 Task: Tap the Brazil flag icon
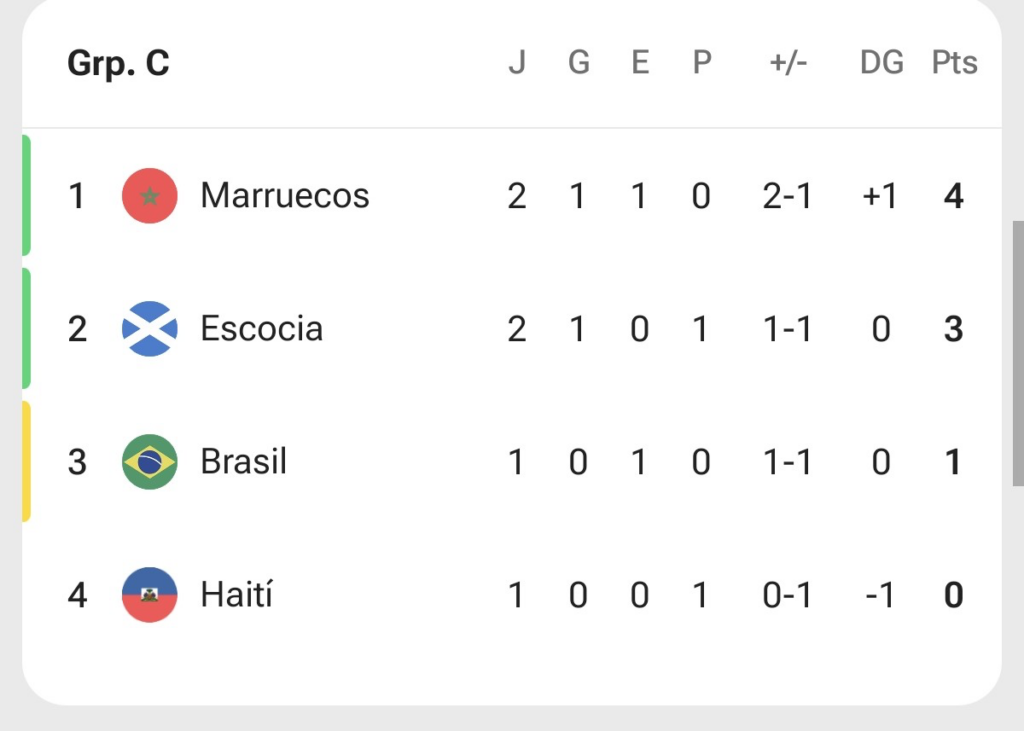(150, 462)
